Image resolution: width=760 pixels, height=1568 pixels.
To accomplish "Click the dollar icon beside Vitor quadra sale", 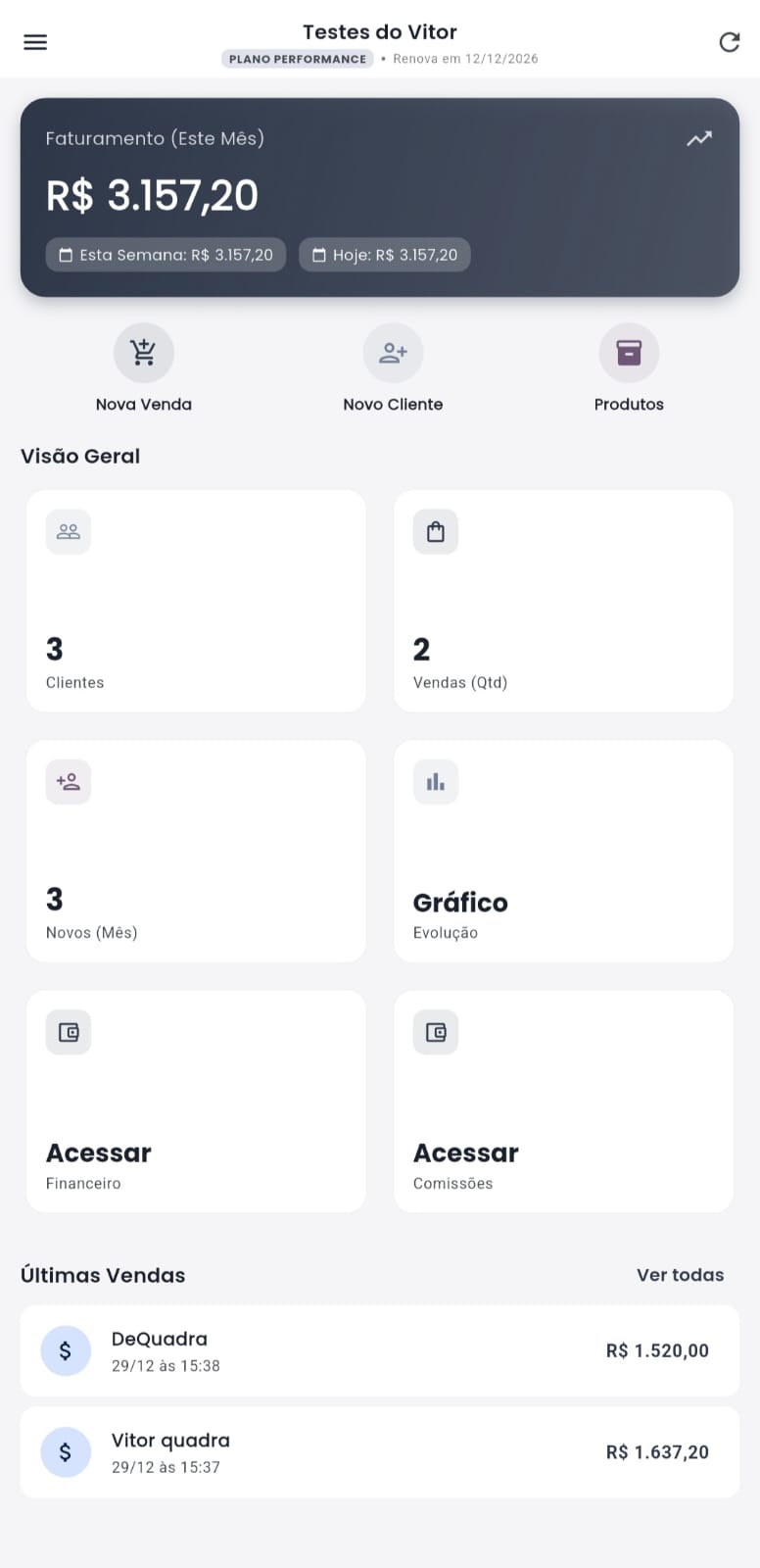I will click(x=66, y=1452).
